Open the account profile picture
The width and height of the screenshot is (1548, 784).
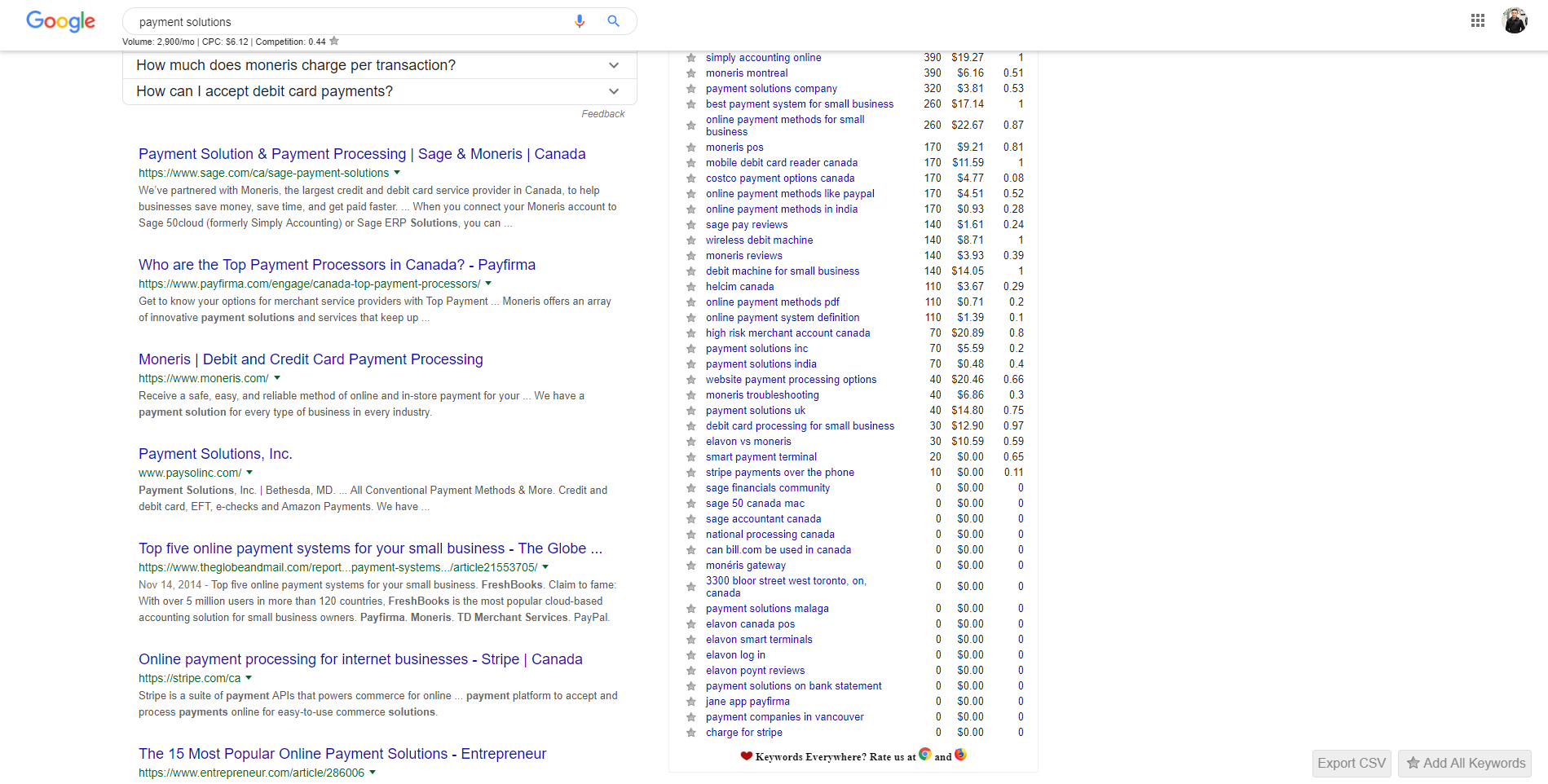click(1515, 21)
